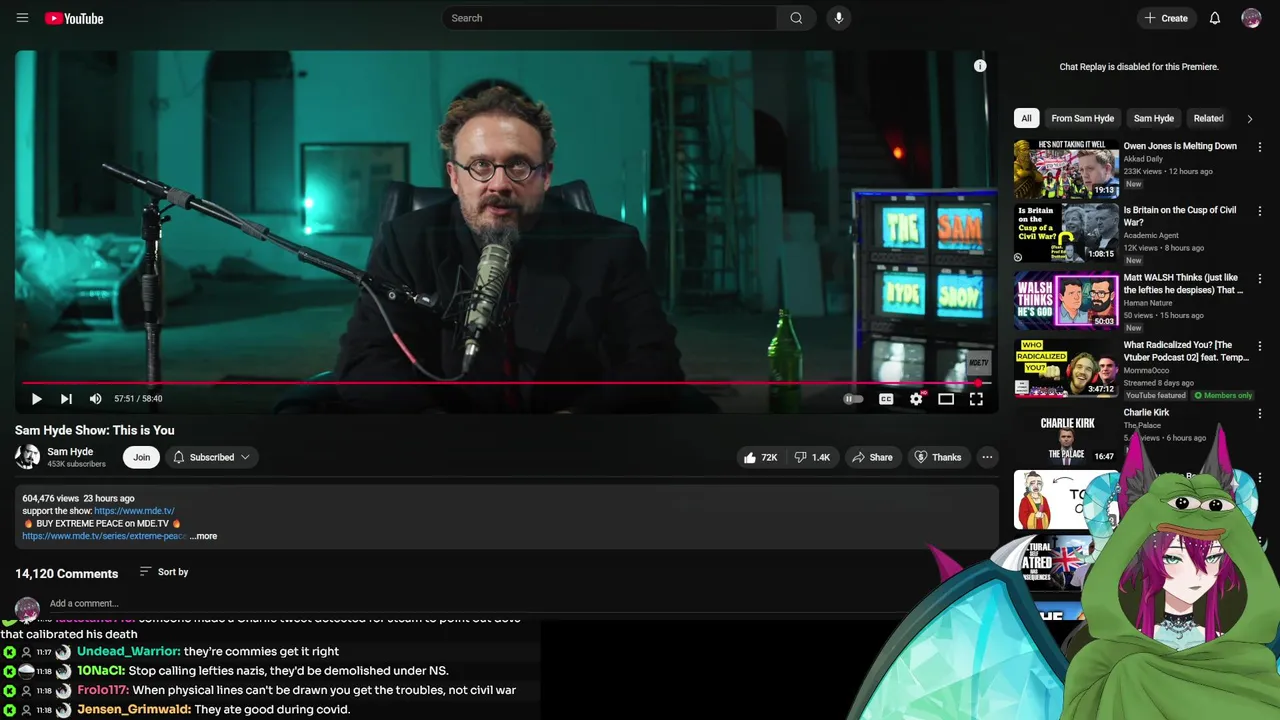Open the Sam Hyde channel avatar
The height and width of the screenshot is (720, 1280).
[x=27, y=457]
